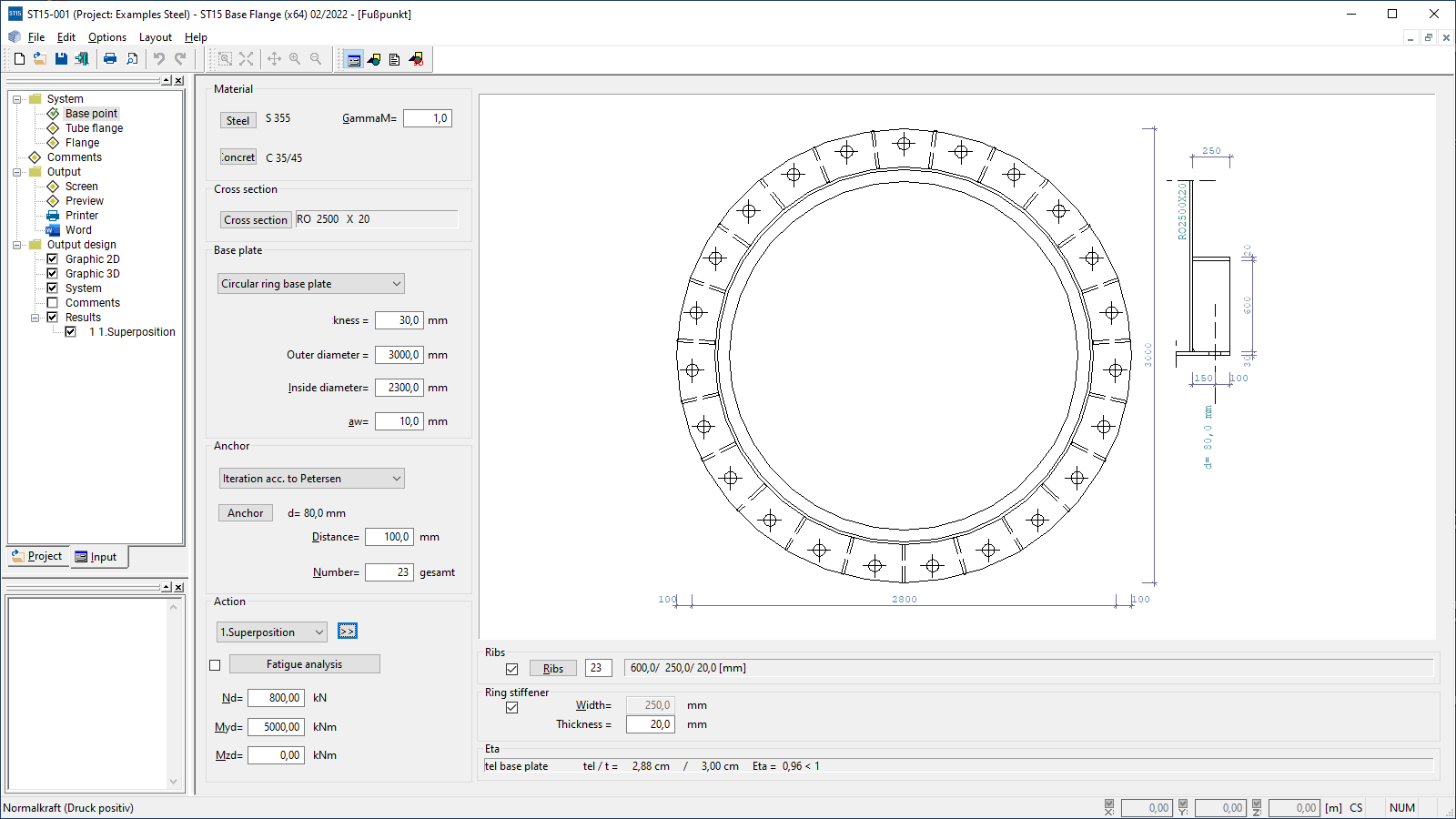Viewport: 1456px width, 819px height.
Task: Click the Word icon in the Output tree
Action: pos(53,230)
